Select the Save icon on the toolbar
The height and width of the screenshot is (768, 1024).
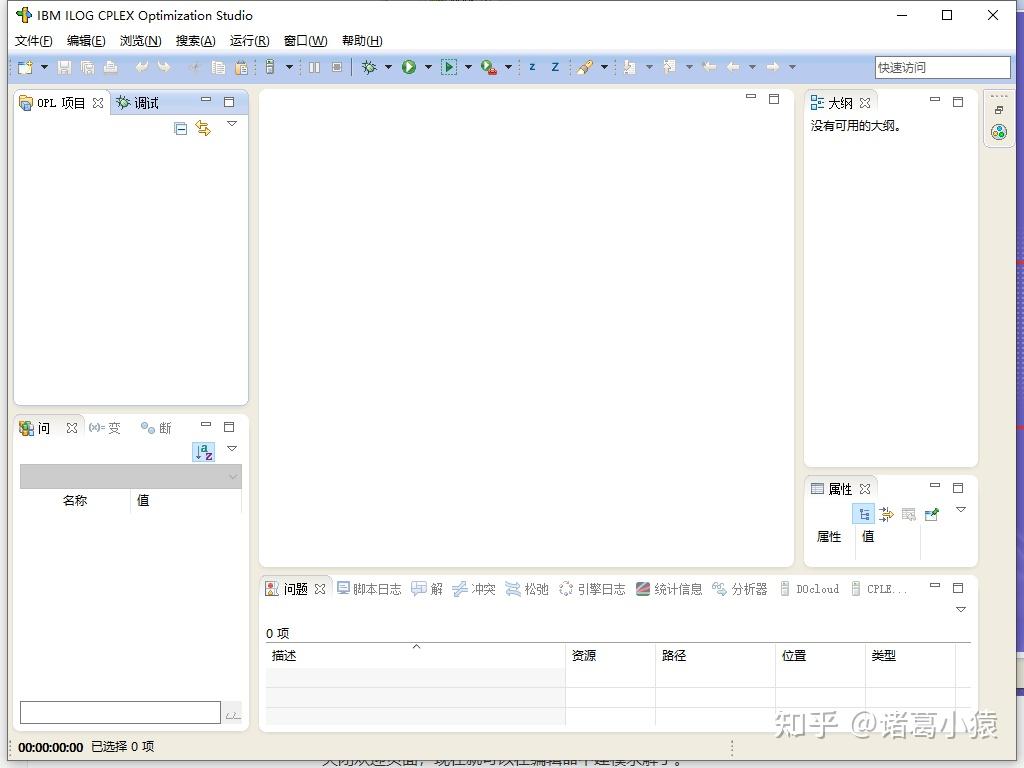(63, 67)
